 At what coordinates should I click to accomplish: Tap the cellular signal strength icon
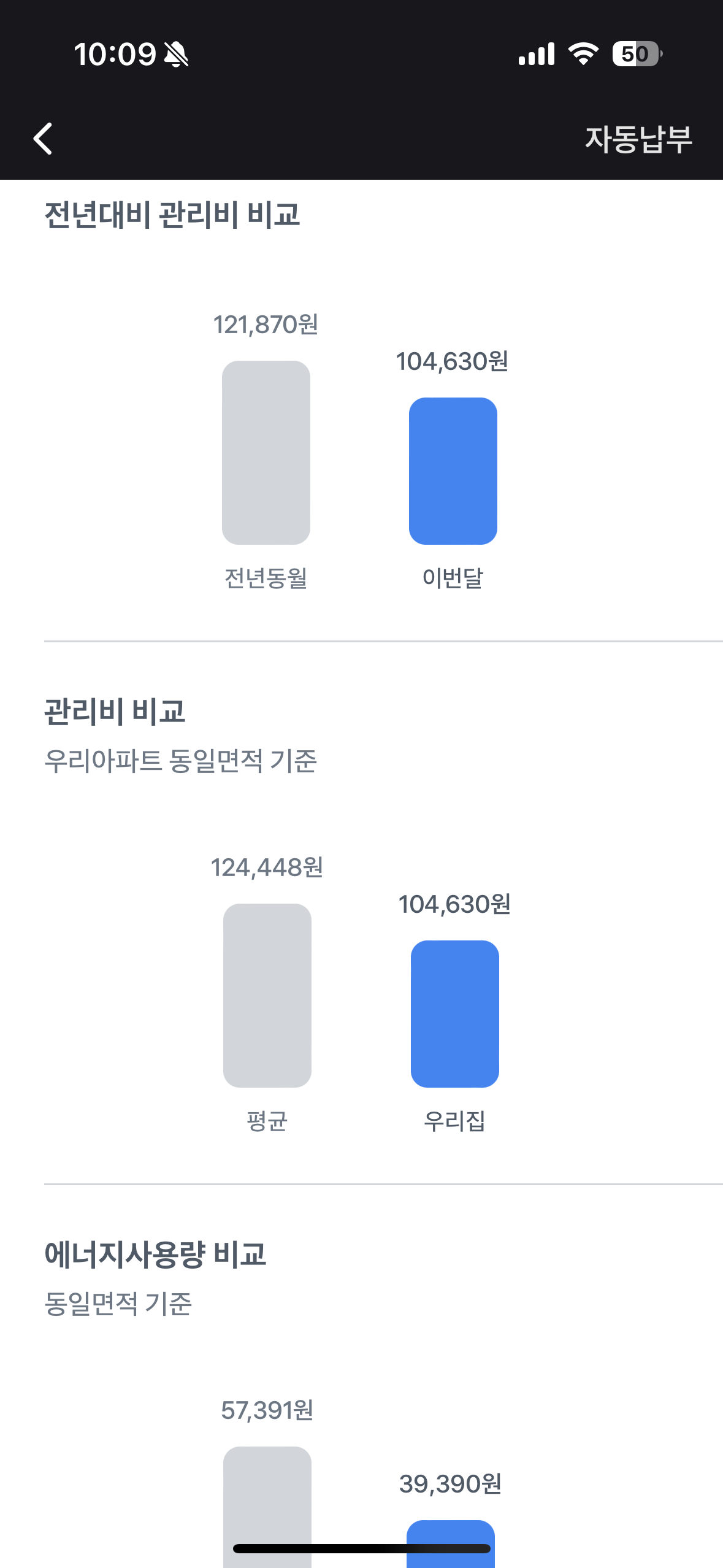point(536,54)
